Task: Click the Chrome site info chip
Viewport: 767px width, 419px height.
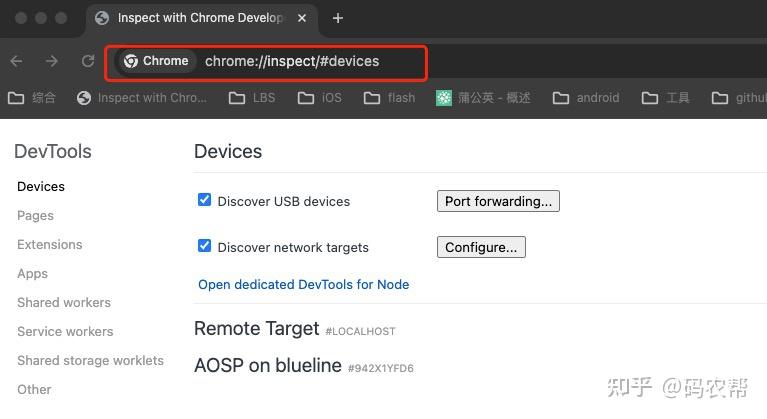Action: (x=157, y=61)
